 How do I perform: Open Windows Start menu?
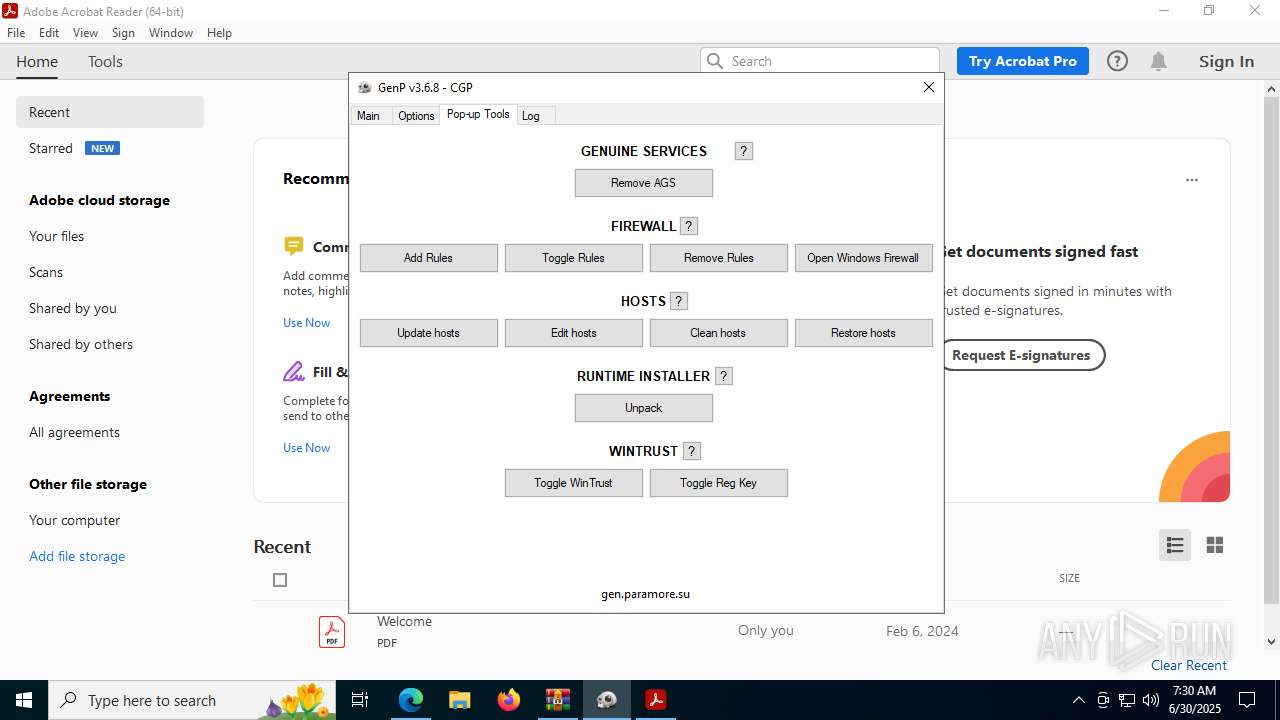(24, 700)
